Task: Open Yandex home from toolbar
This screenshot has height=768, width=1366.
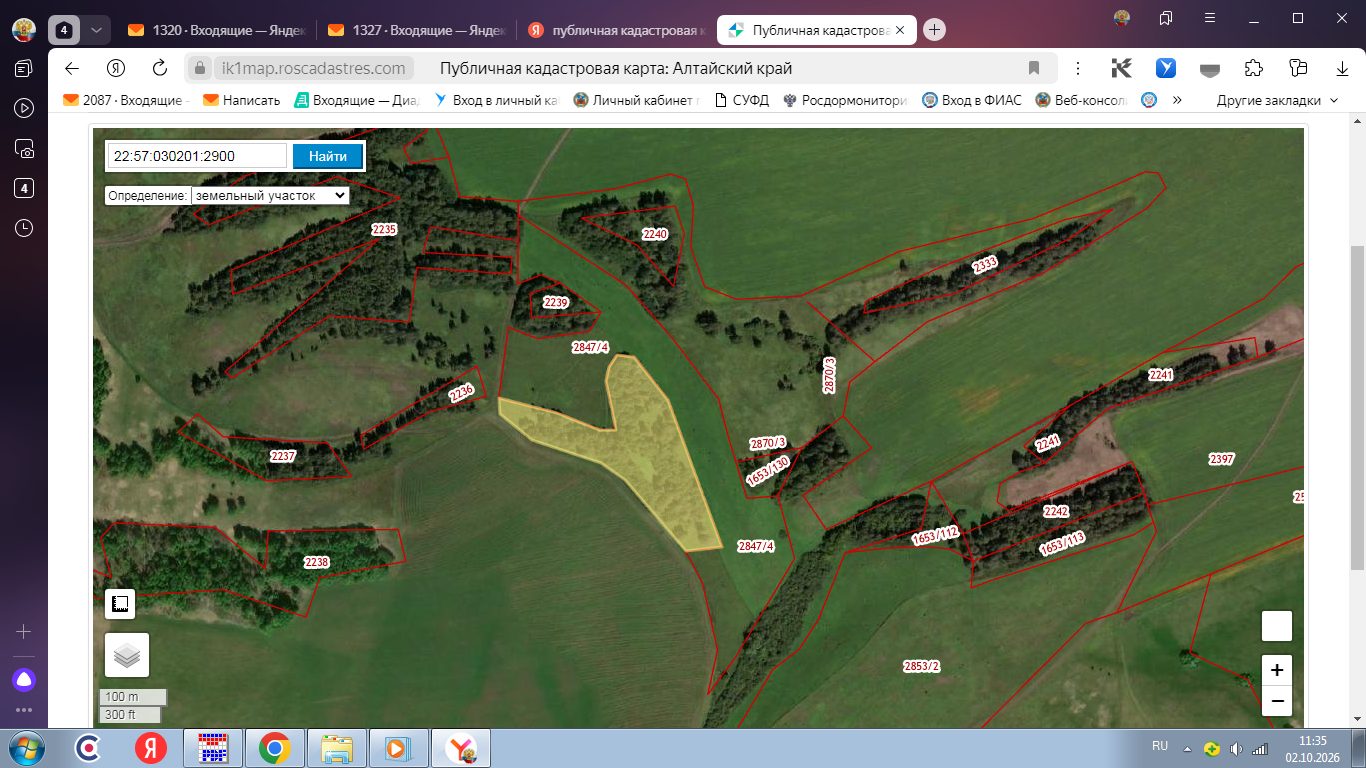Action: tap(115, 68)
